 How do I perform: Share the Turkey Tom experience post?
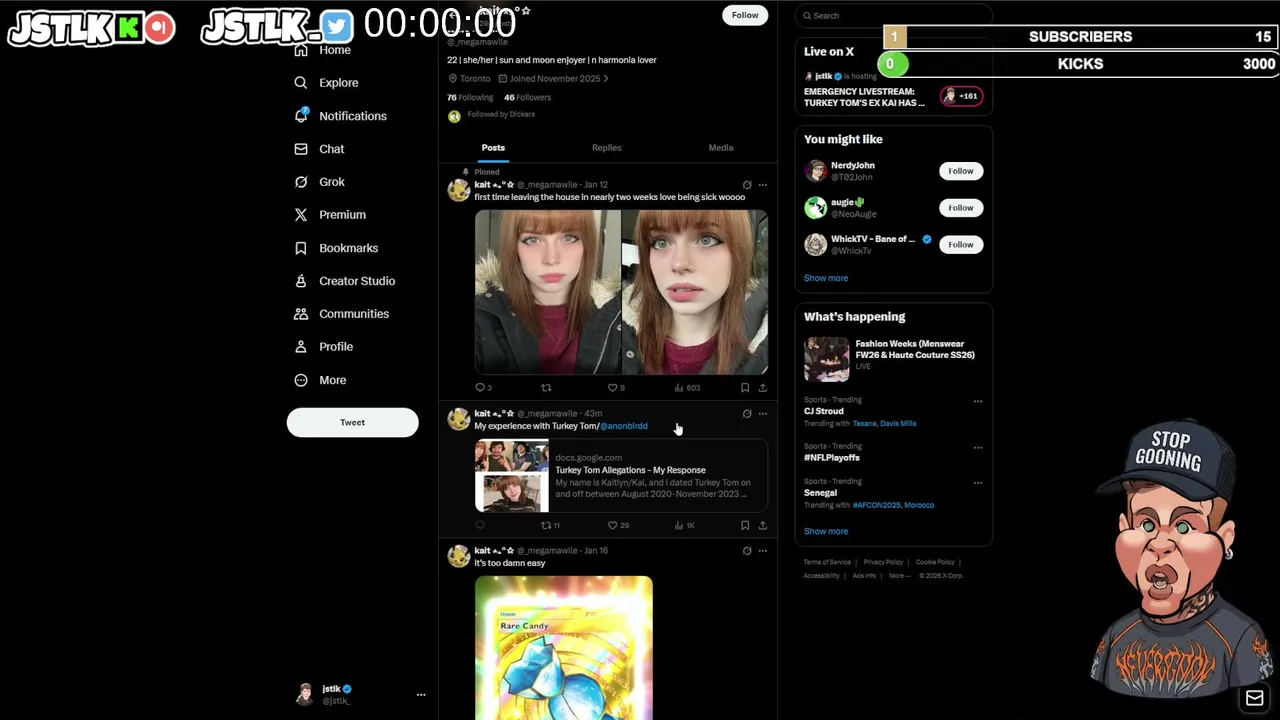(762, 525)
